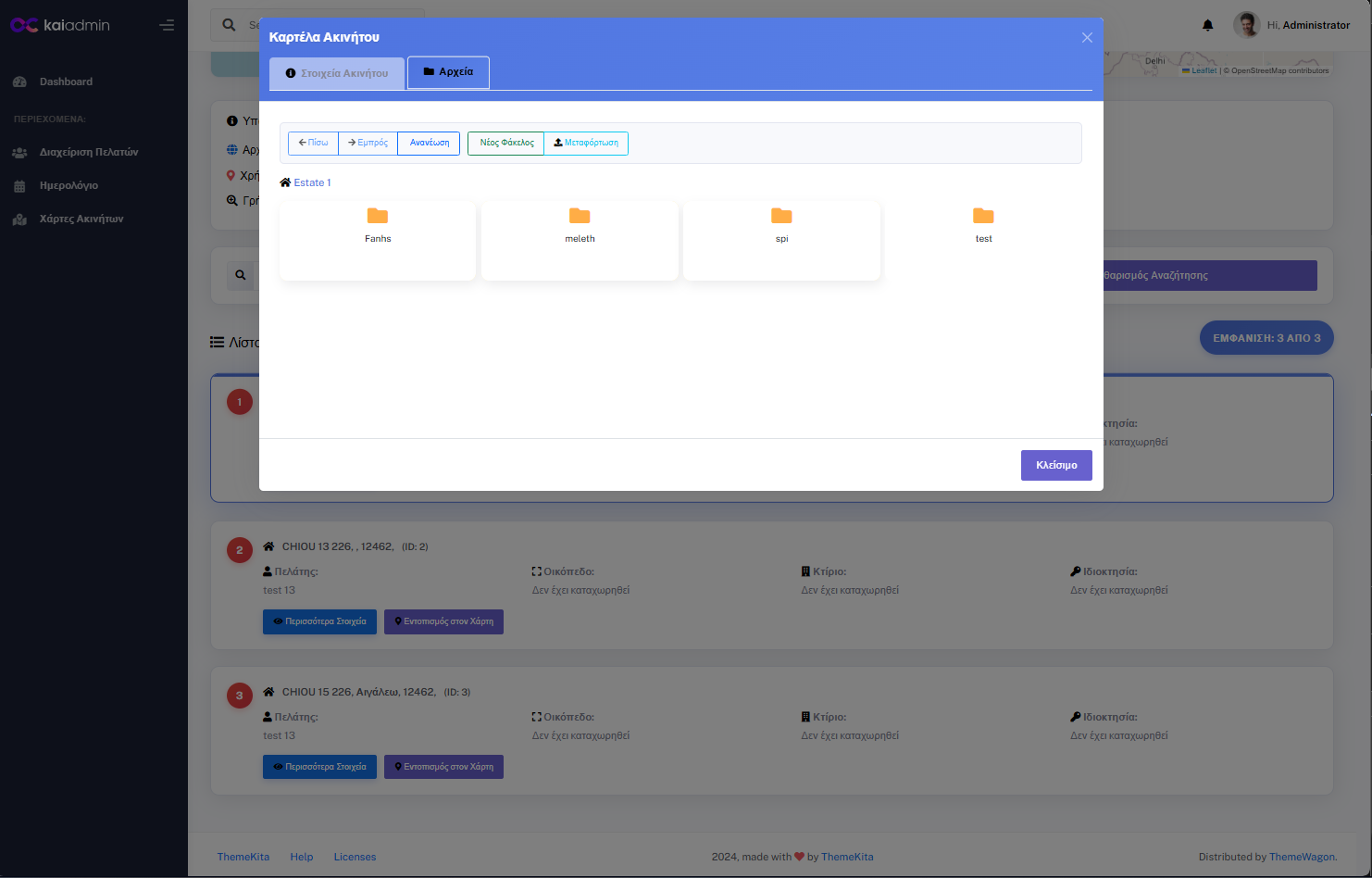Upload a file with Μεταφόρτωση
The width and height of the screenshot is (1372, 878).
(x=586, y=143)
